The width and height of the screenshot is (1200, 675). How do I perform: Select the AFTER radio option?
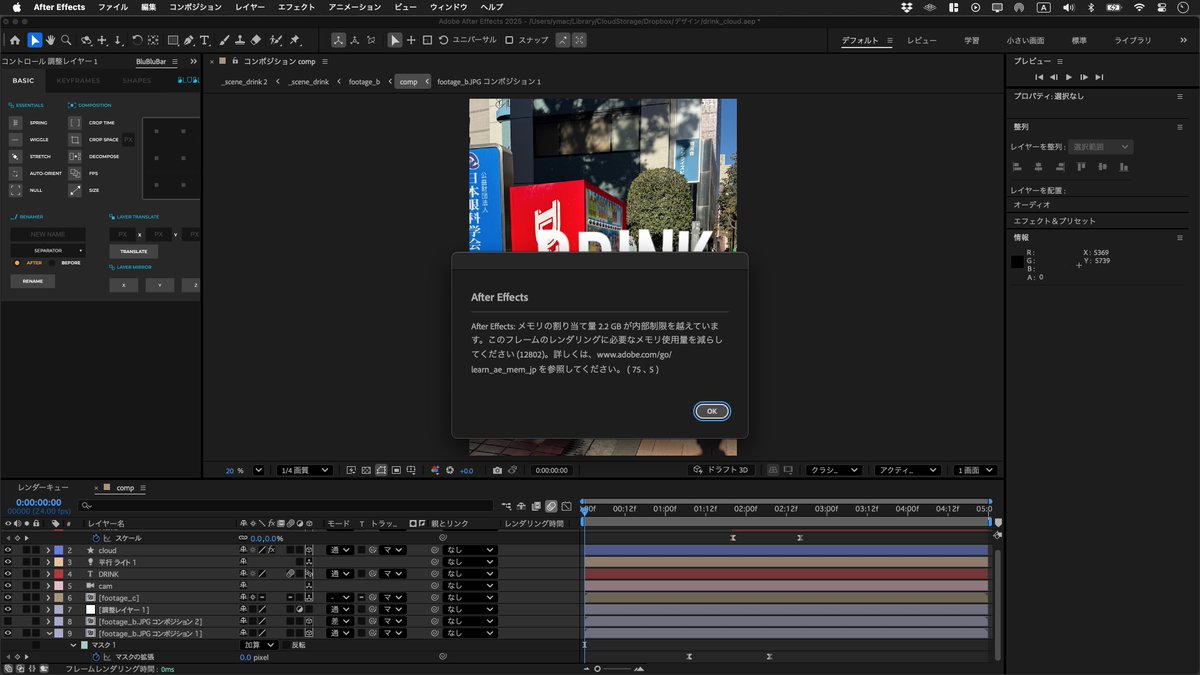click(17, 263)
